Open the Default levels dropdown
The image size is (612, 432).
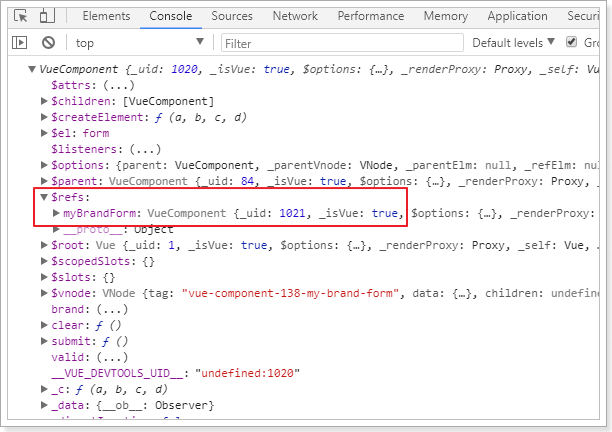513,42
